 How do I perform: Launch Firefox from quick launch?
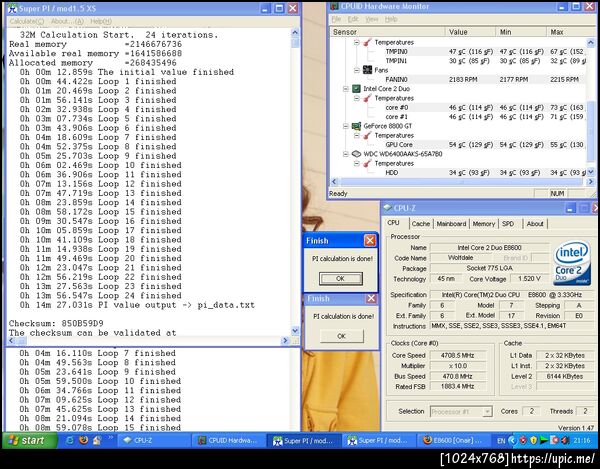click(x=84, y=440)
